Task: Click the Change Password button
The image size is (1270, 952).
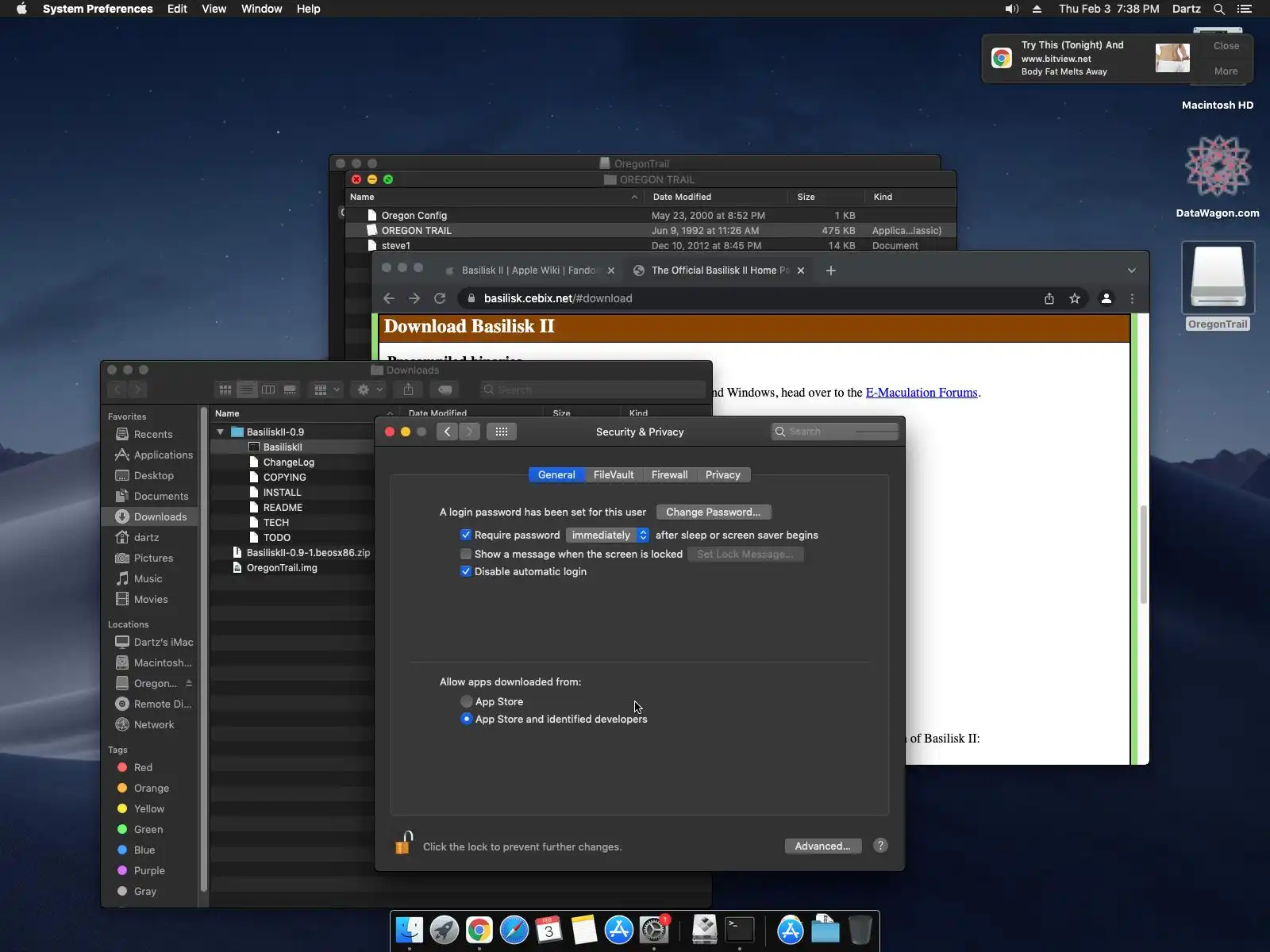Action: [x=713, y=512]
